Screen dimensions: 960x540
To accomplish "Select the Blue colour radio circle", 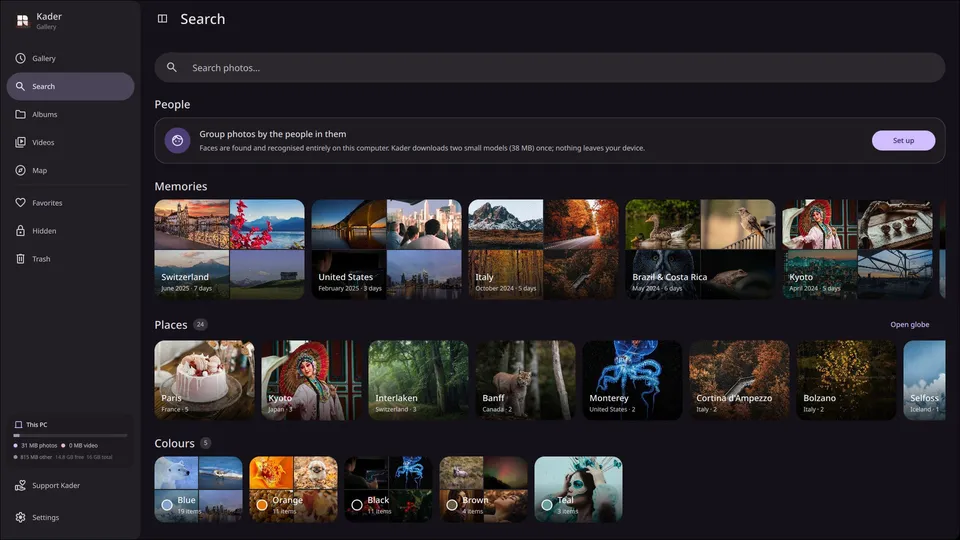I will (167, 505).
